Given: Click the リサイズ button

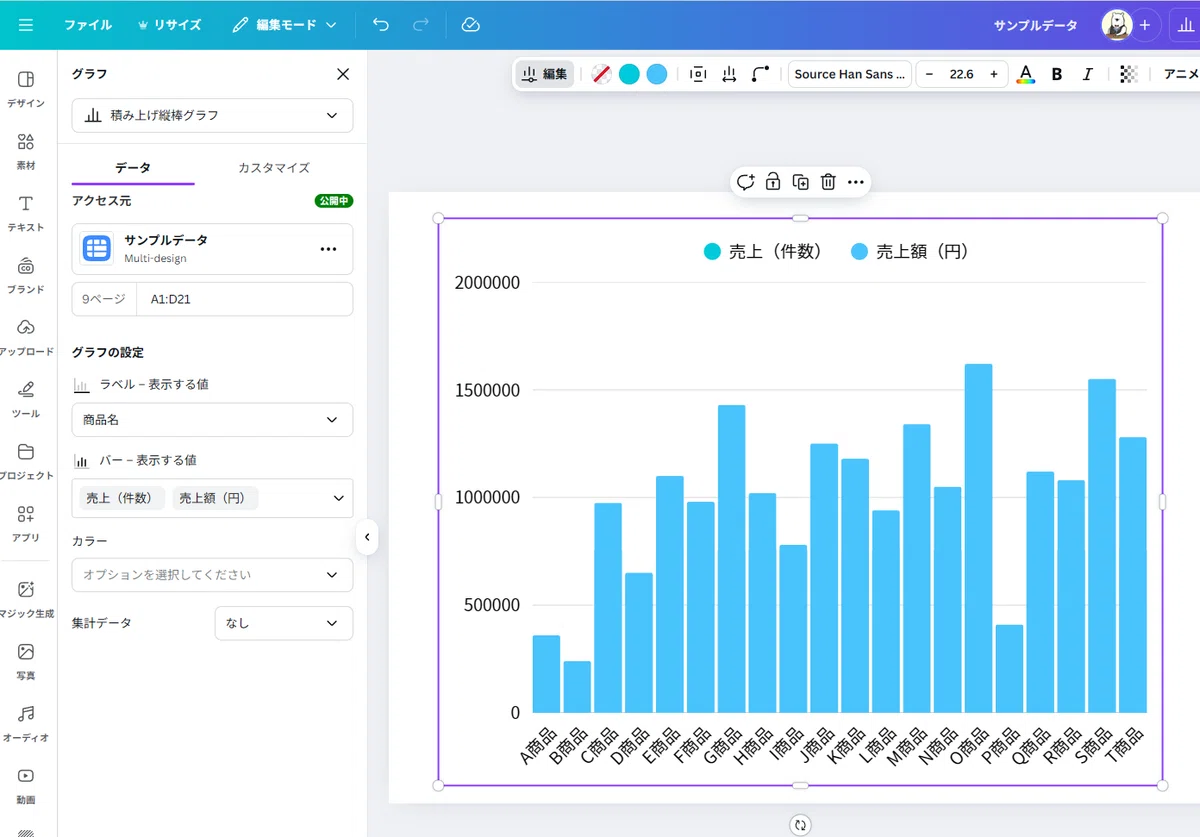Looking at the screenshot, I should click(169, 25).
